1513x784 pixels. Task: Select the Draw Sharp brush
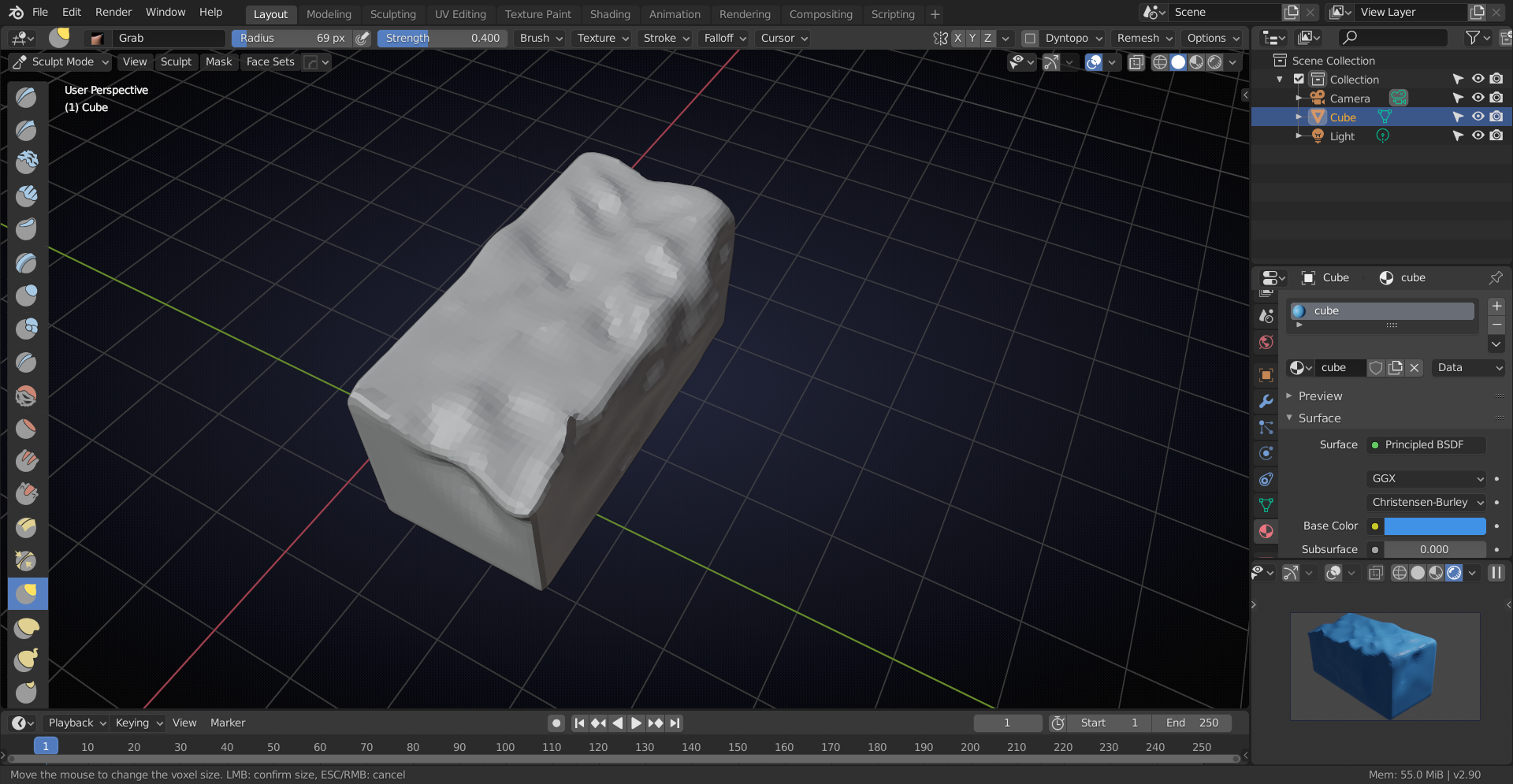pos(27,129)
